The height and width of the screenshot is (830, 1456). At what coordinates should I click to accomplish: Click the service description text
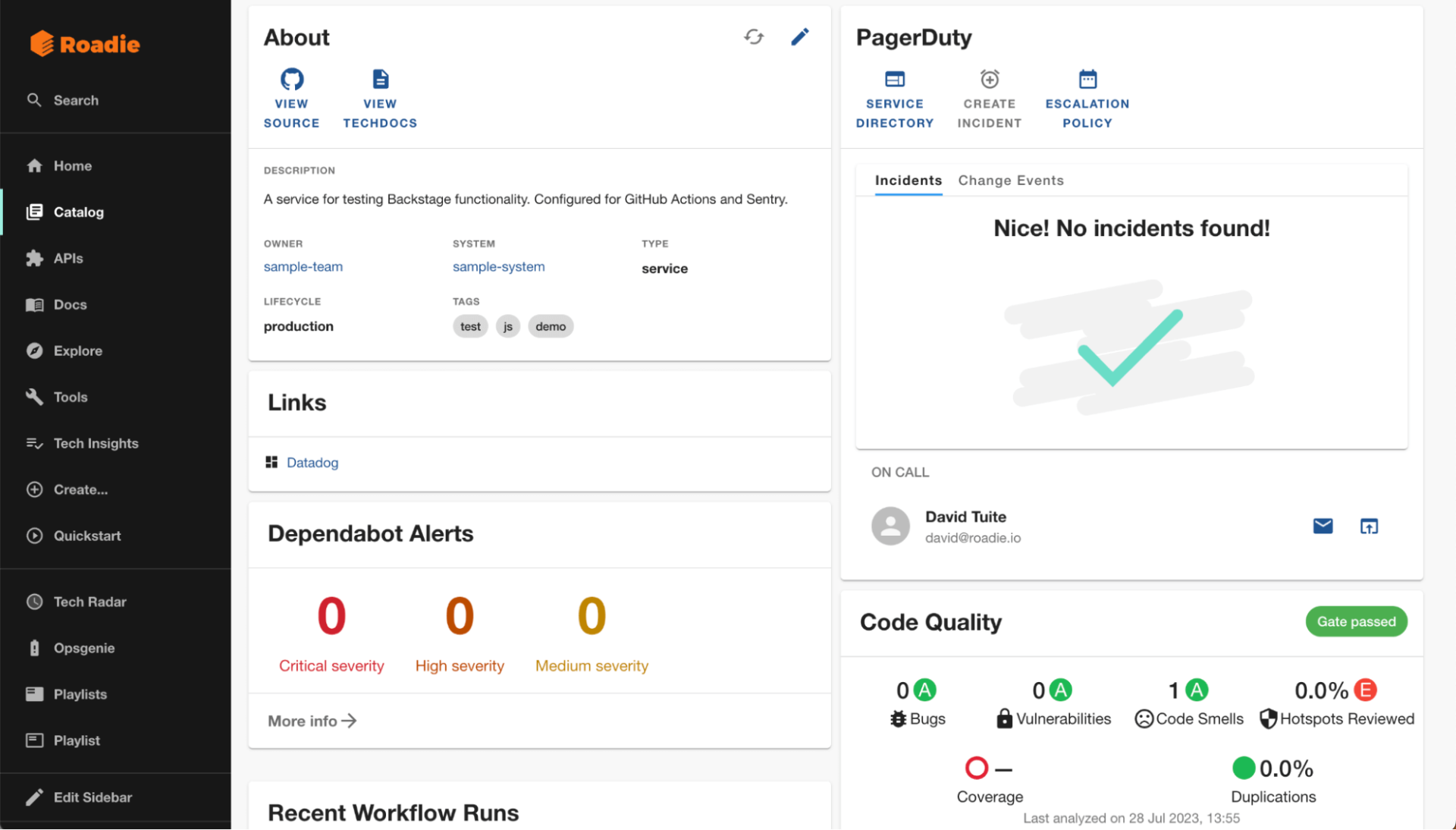pos(526,200)
